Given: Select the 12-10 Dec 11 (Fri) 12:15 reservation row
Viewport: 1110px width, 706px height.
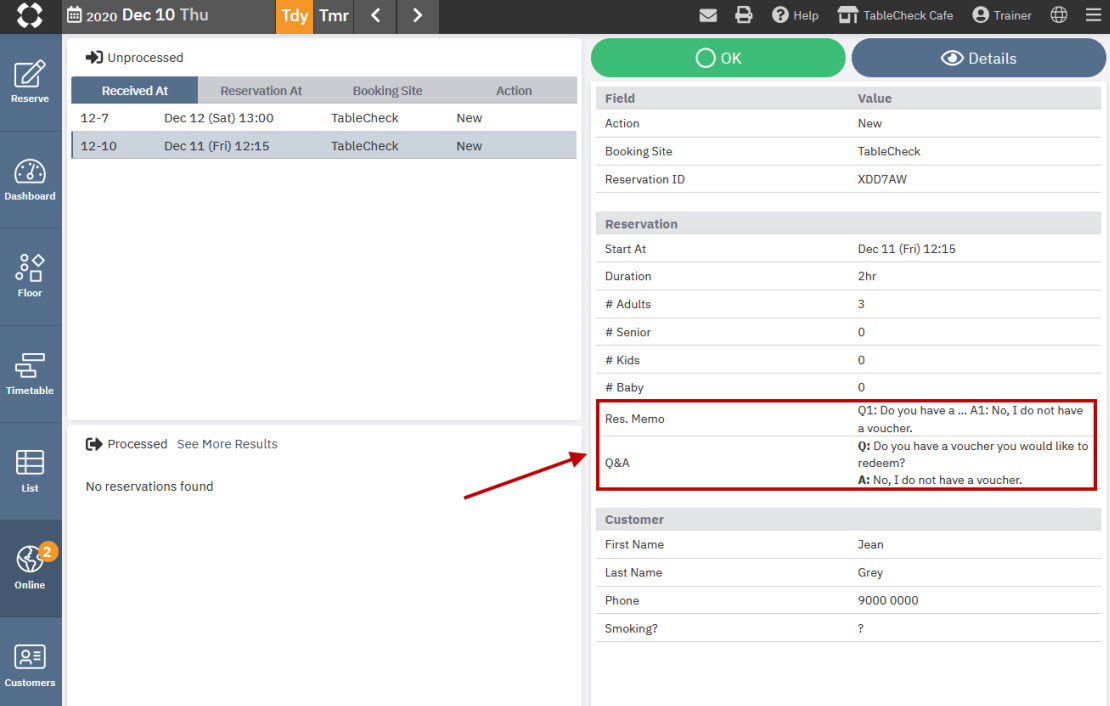Looking at the screenshot, I should click(x=324, y=146).
